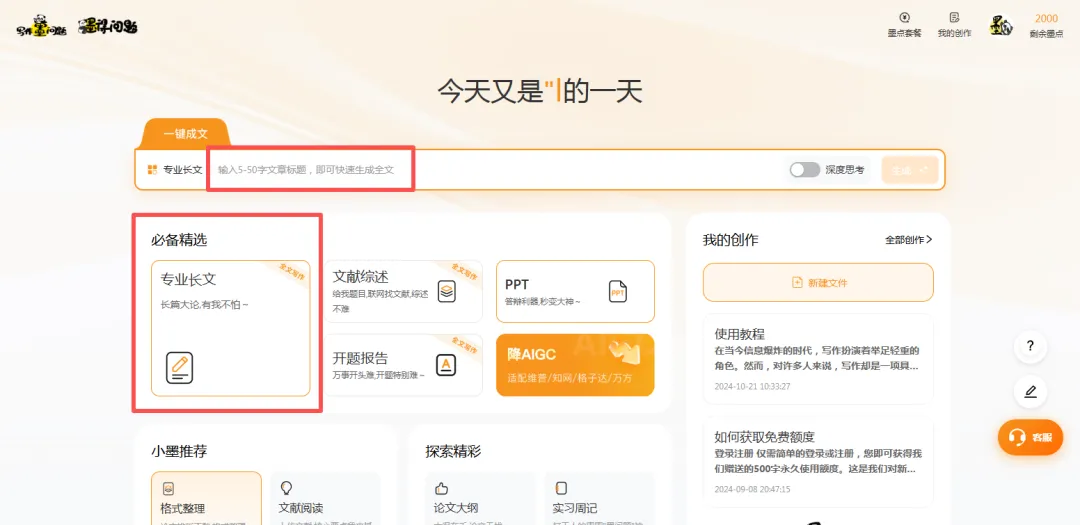Select the 一键成文 tab
This screenshot has width=1080, height=525.
pos(185,134)
